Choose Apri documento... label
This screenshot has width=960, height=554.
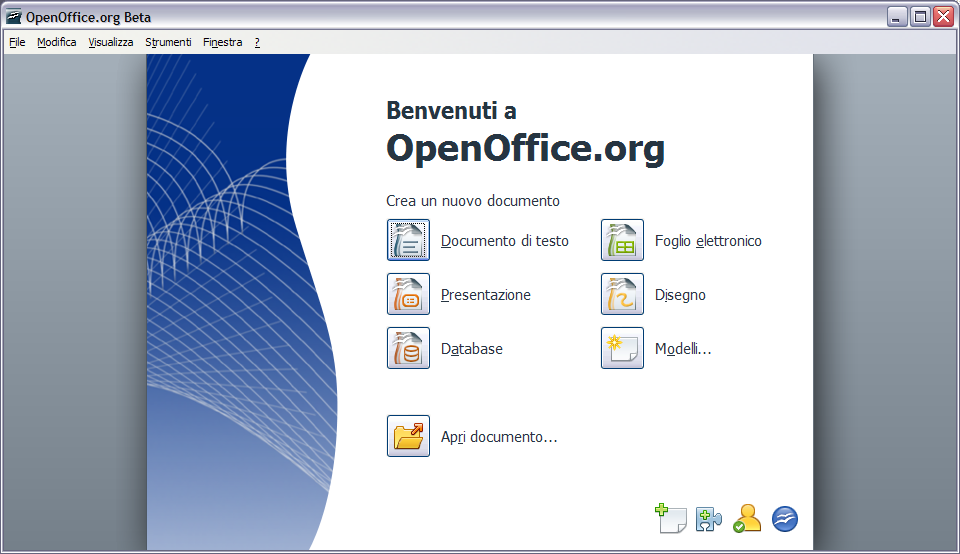click(x=499, y=437)
